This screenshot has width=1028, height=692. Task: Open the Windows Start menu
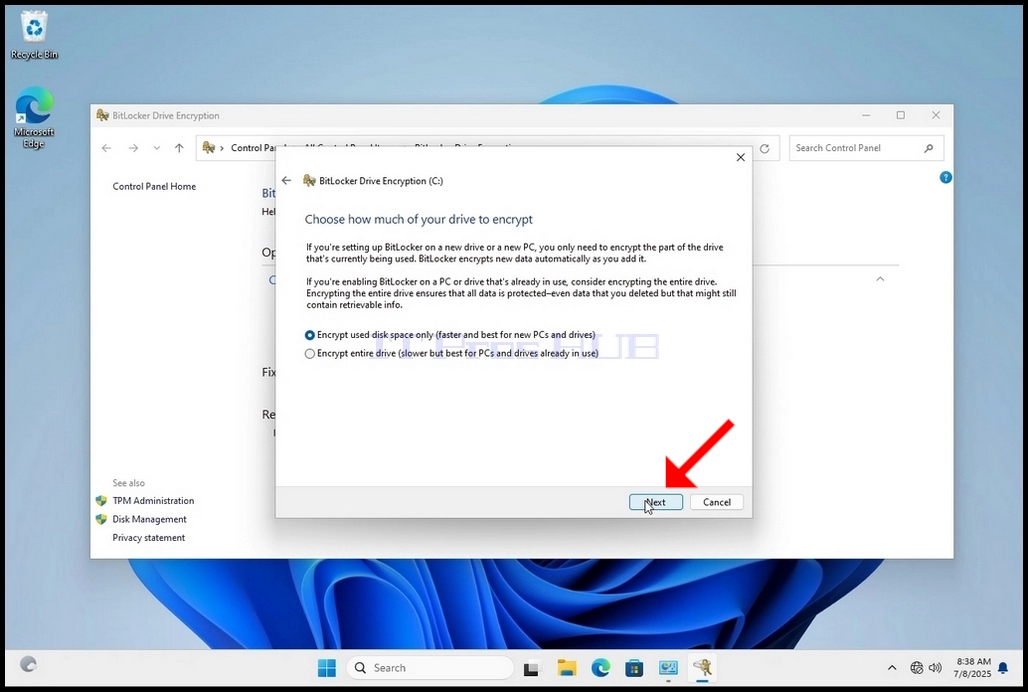coord(326,668)
